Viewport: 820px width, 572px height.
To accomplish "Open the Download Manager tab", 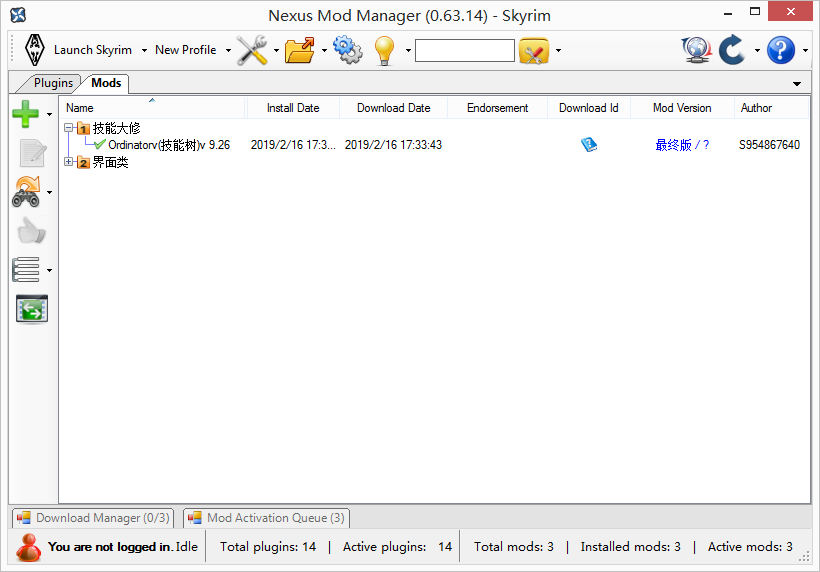I will [94, 518].
